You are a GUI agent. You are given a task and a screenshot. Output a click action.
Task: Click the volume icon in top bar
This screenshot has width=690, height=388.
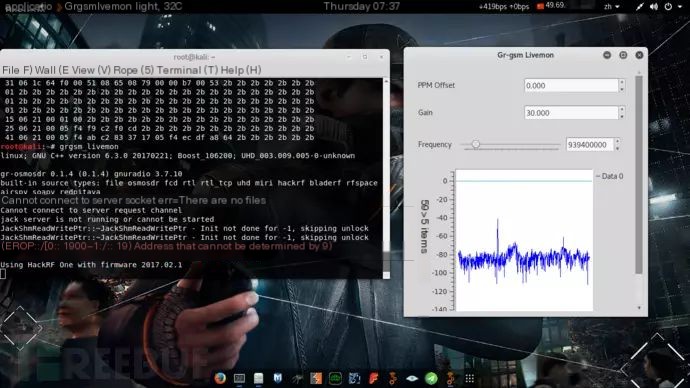[x=654, y=6]
